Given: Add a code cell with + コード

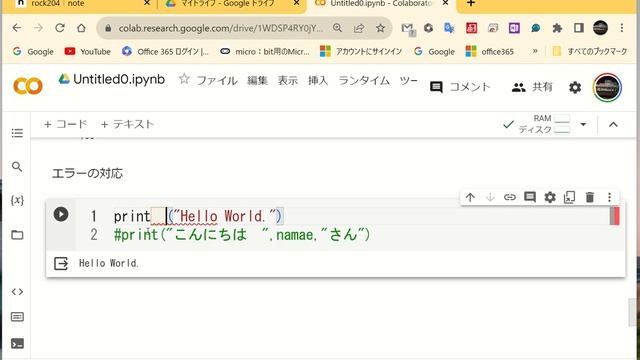Looking at the screenshot, I should (x=65, y=124).
